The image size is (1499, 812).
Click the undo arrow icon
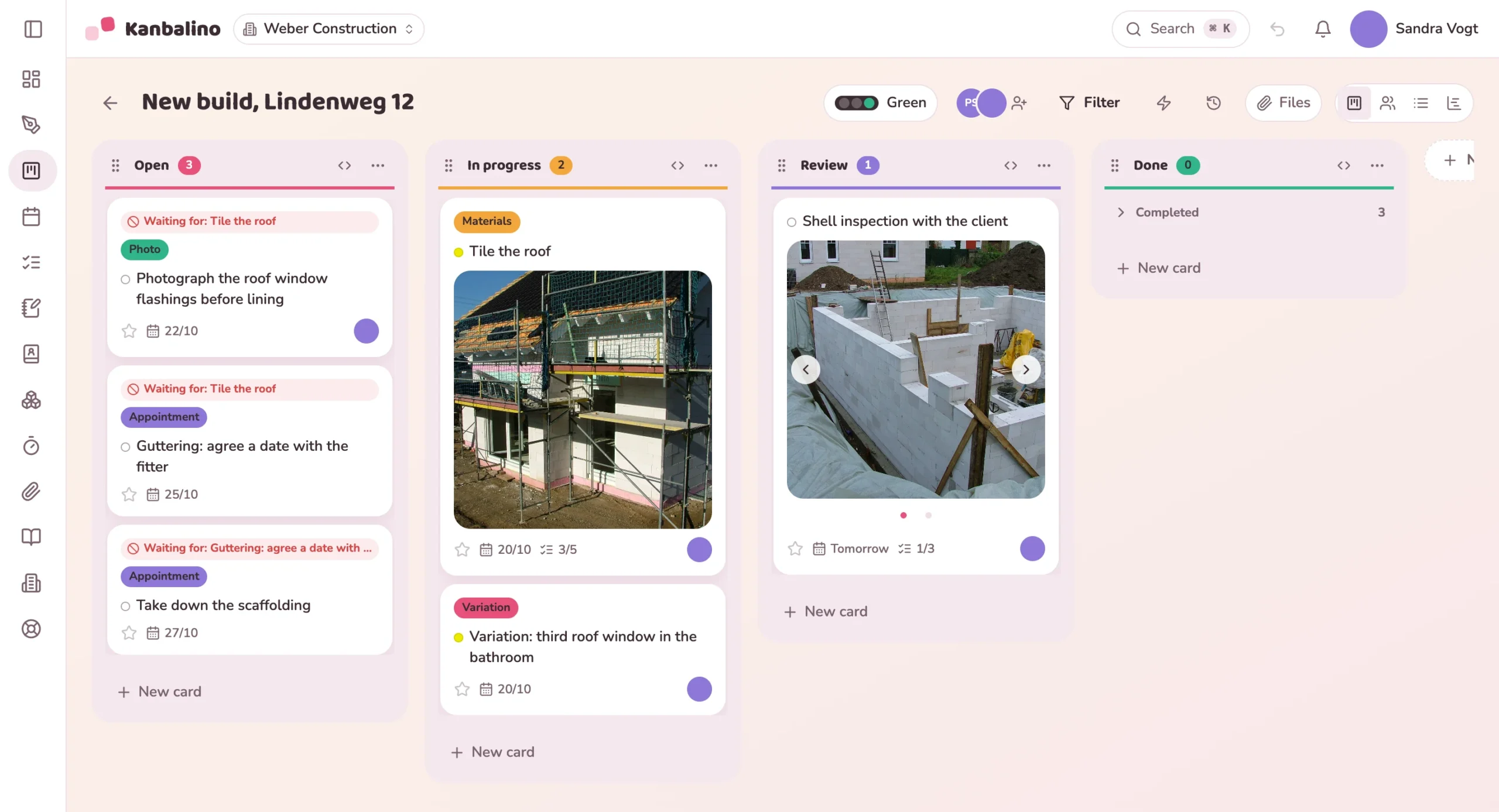(x=1277, y=29)
